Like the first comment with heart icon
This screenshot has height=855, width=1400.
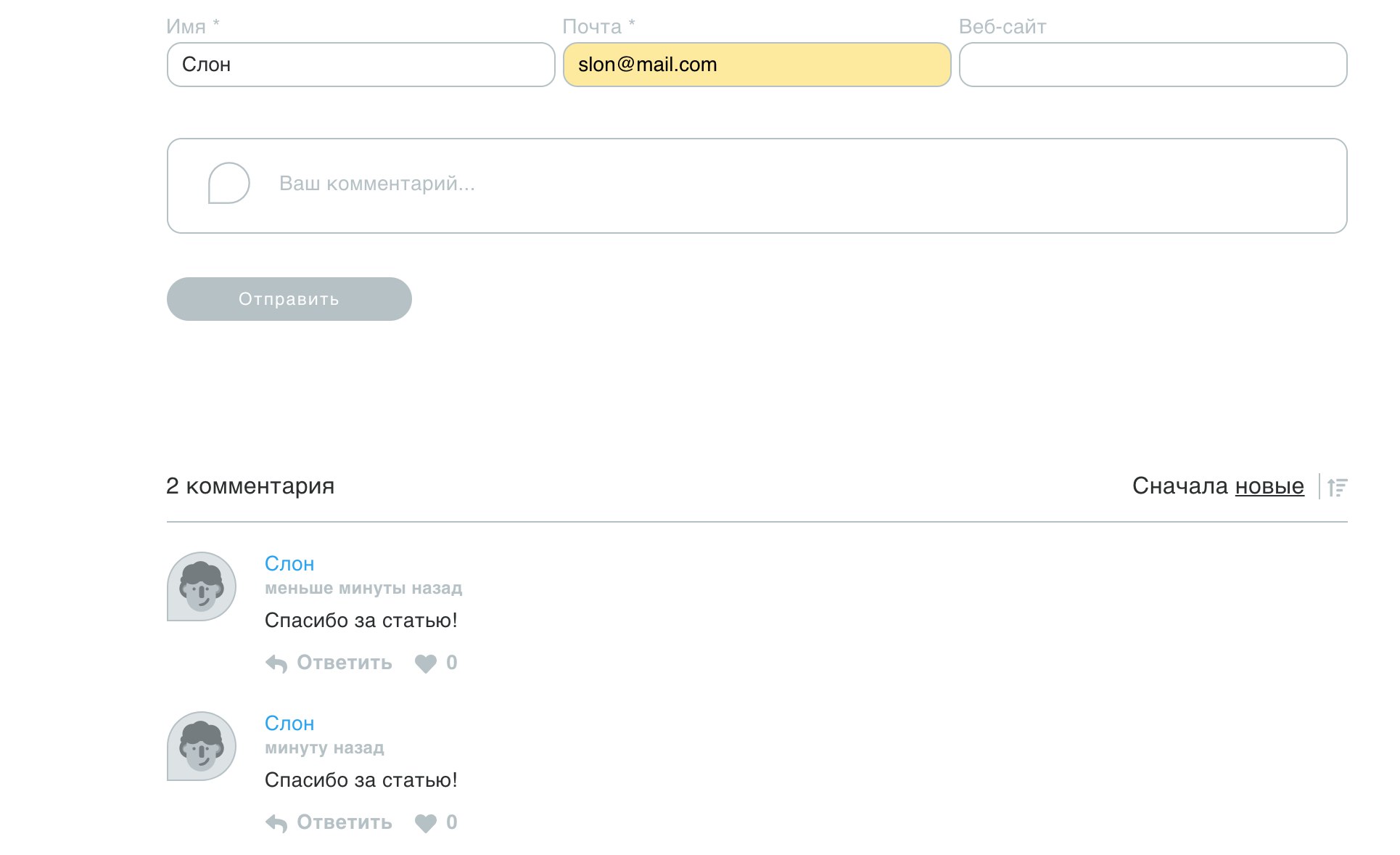(x=426, y=663)
